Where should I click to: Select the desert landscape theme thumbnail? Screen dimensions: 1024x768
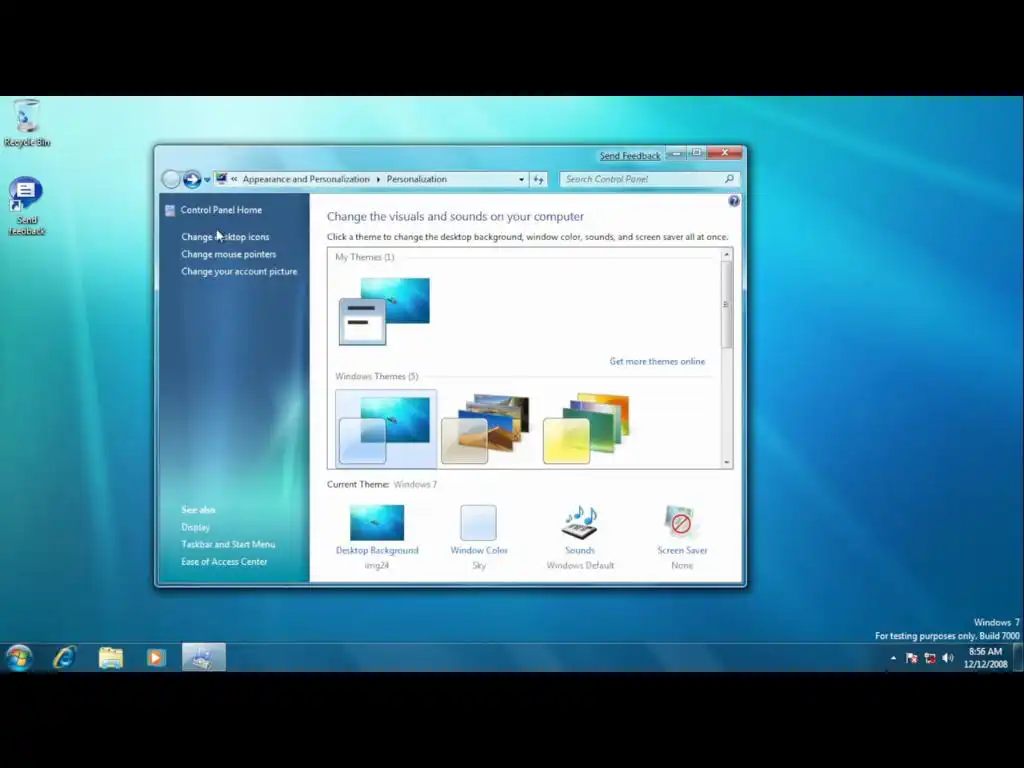click(486, 429)
